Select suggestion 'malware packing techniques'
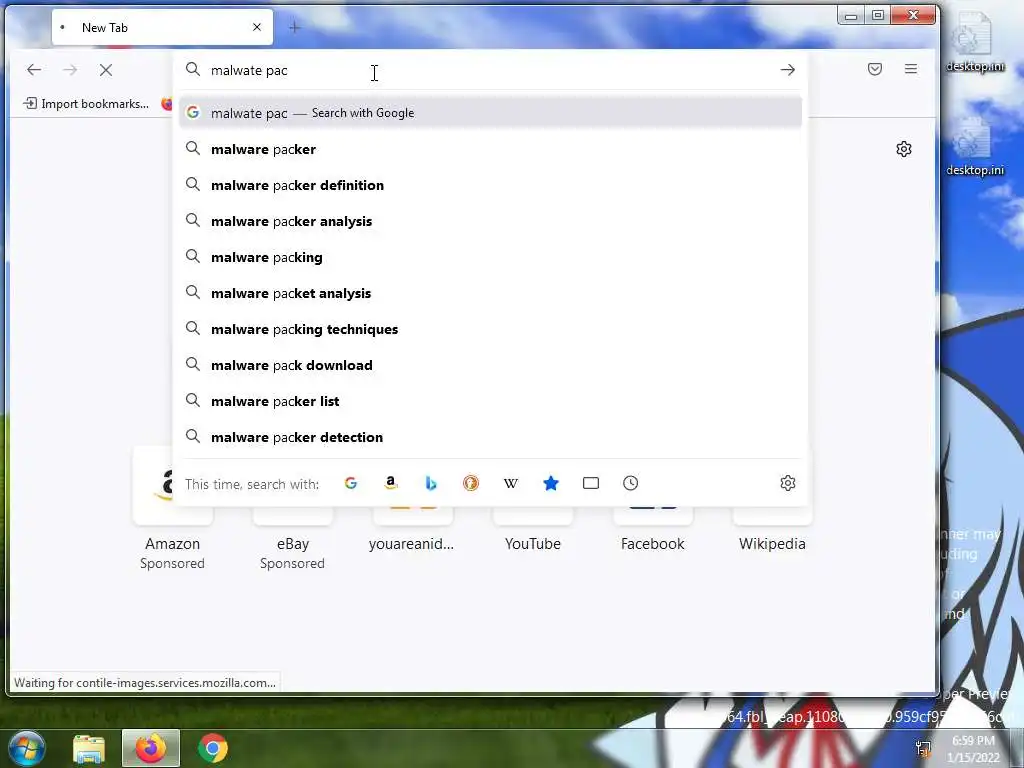This screenshot has width=1024, height=768. 490,329
